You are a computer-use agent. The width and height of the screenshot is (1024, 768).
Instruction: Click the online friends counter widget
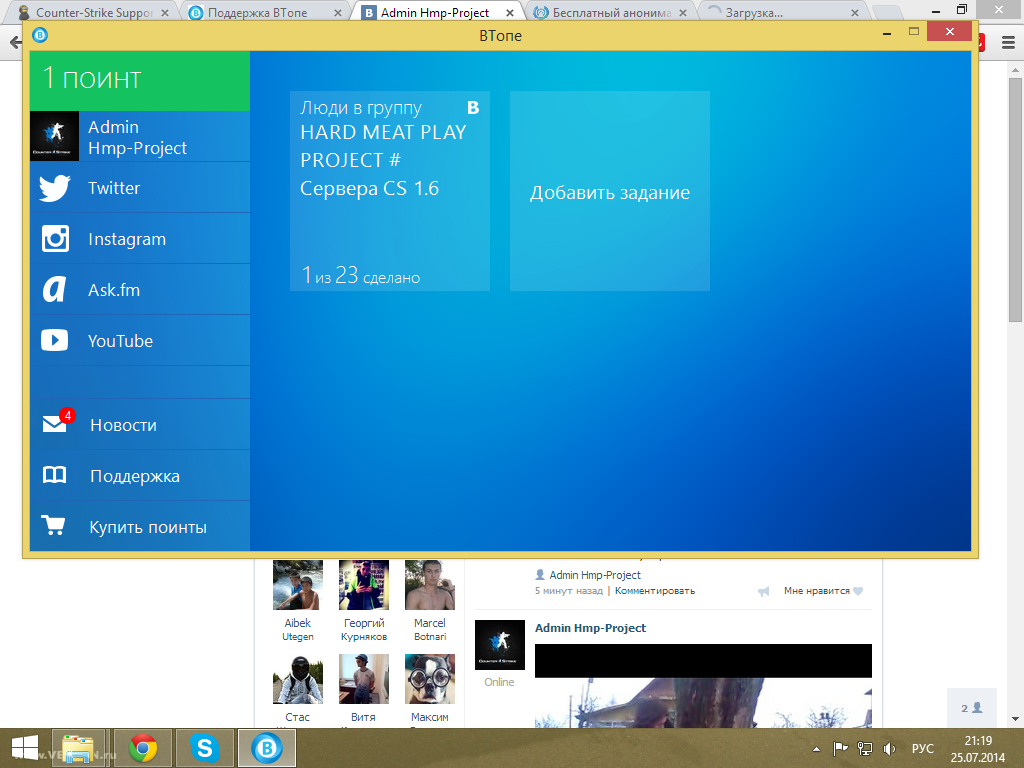(972, 707)
